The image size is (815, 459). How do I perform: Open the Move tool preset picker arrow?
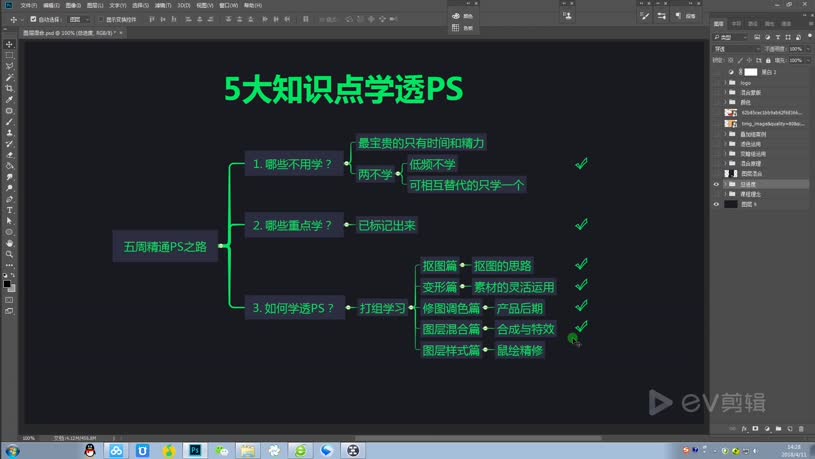(22, 20)
